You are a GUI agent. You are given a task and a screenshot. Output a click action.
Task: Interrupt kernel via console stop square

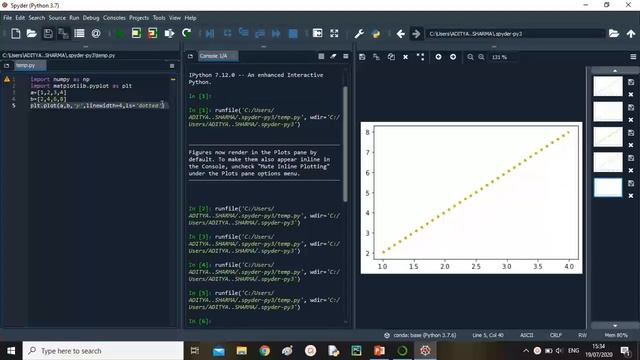(x=321, y=56)
